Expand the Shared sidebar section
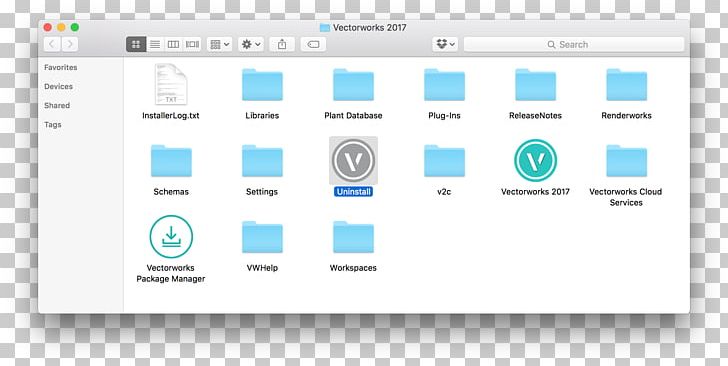This screenshot has height=366, width=728. pos(57,105)
